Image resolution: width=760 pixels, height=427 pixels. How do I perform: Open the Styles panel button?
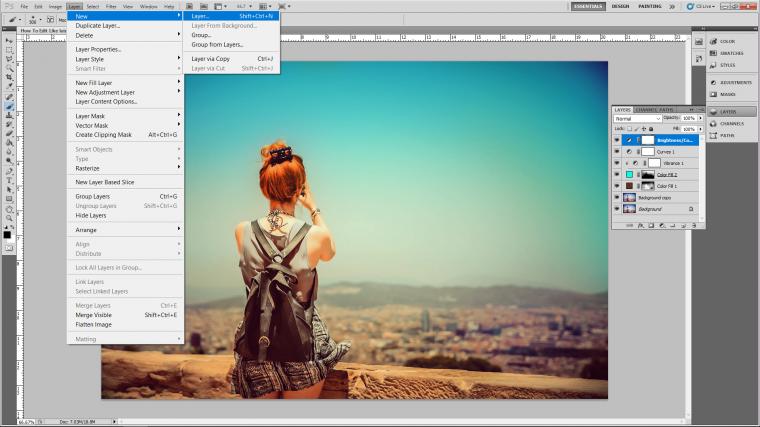(x=731, y=65)
